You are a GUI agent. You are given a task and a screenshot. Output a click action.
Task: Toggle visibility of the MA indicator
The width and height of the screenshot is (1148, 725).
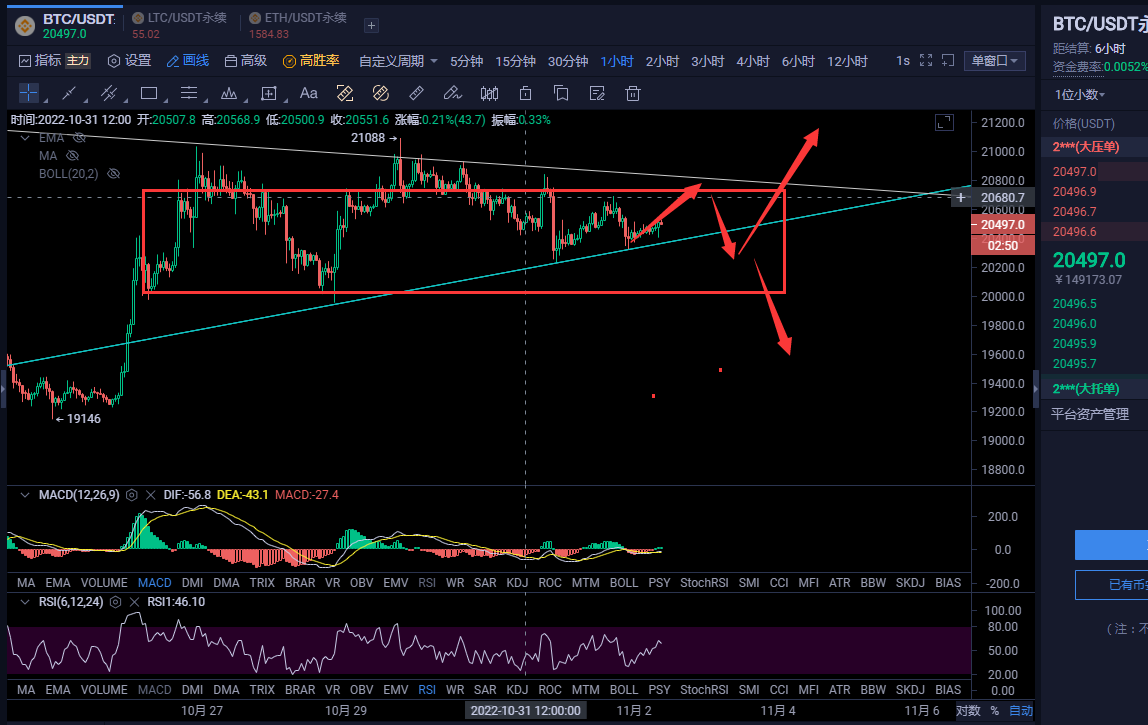point(72,156)
